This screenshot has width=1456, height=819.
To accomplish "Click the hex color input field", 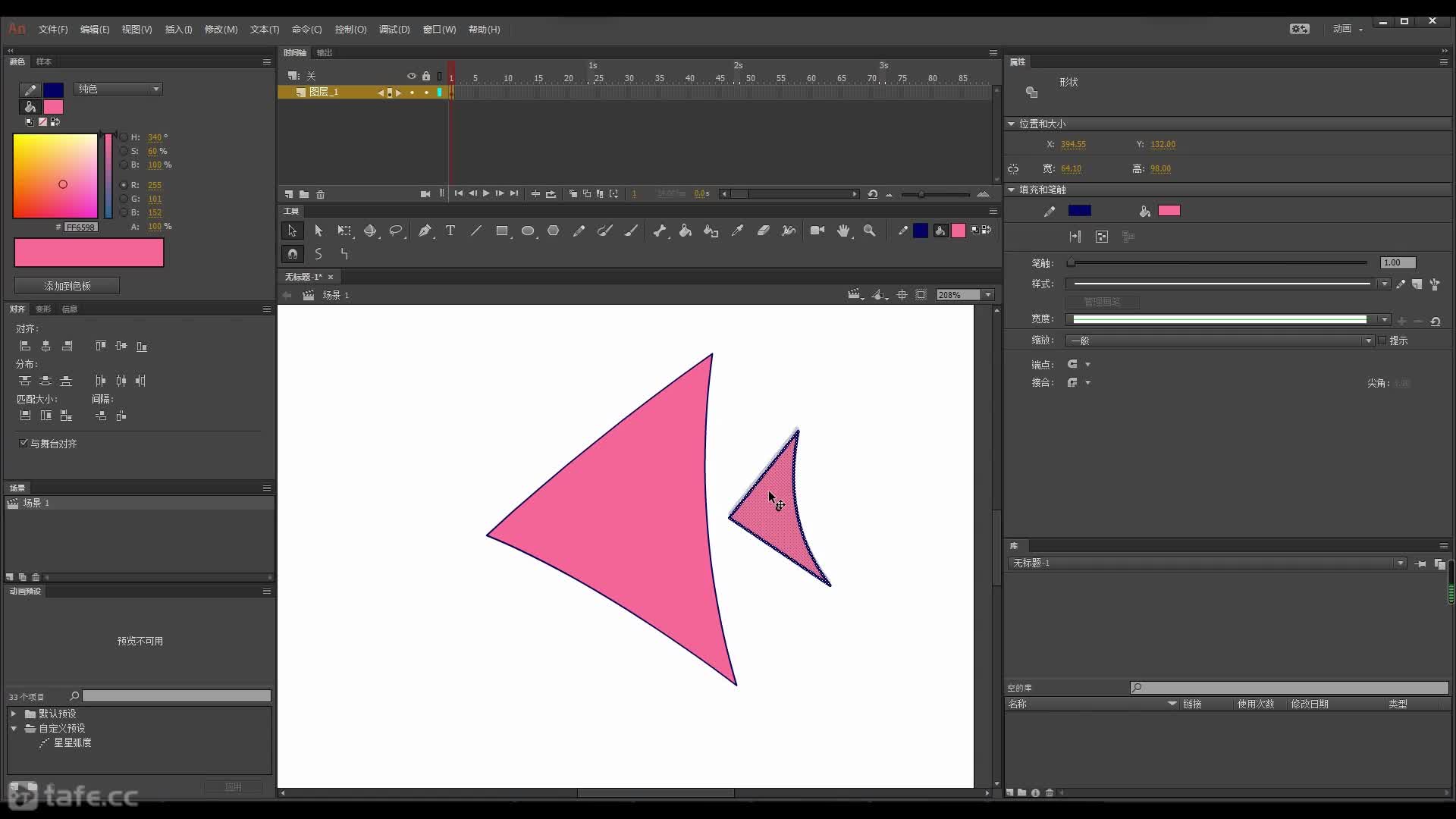I will [x=80, y=227].
